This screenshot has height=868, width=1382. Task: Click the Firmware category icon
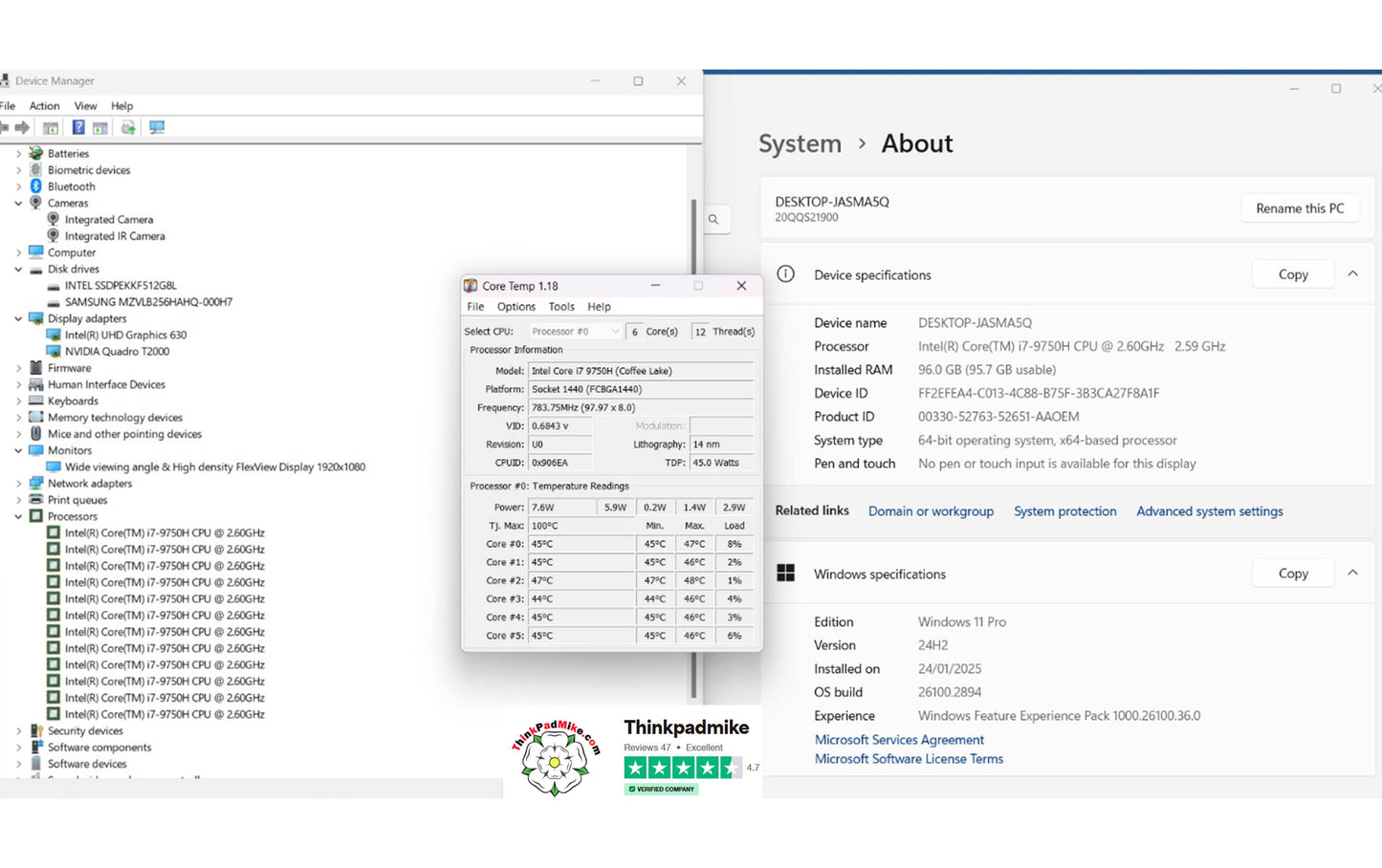[36, 368]
